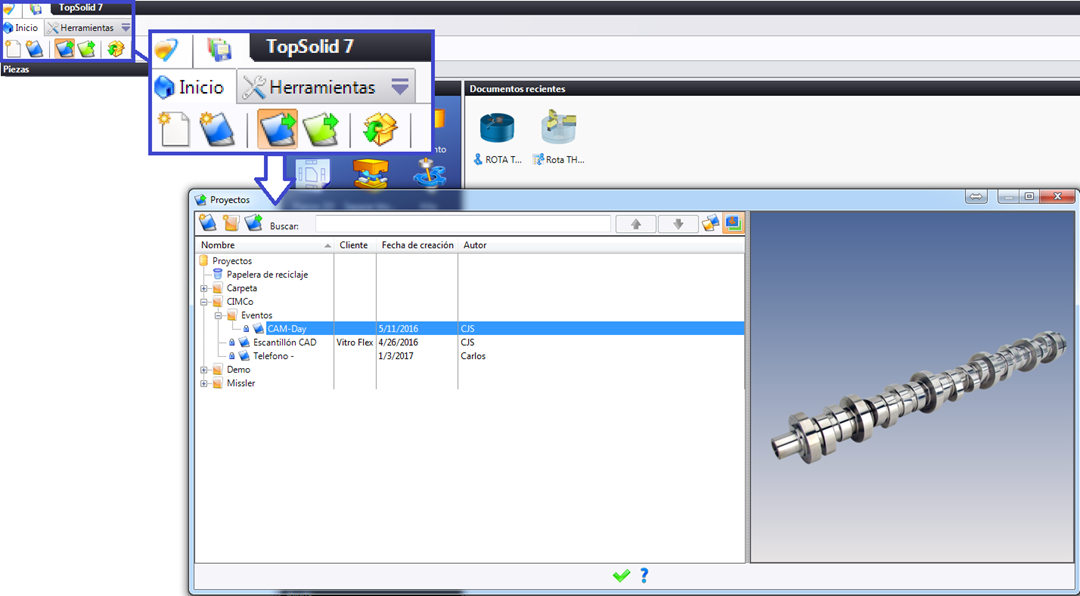
Task: Click the import project icon left of Buscar
Action: coord(253,223)
